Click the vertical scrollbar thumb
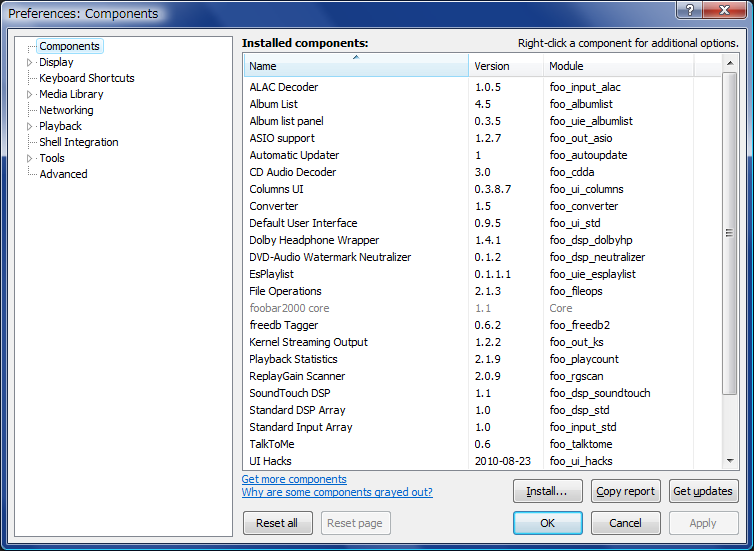 730,233
